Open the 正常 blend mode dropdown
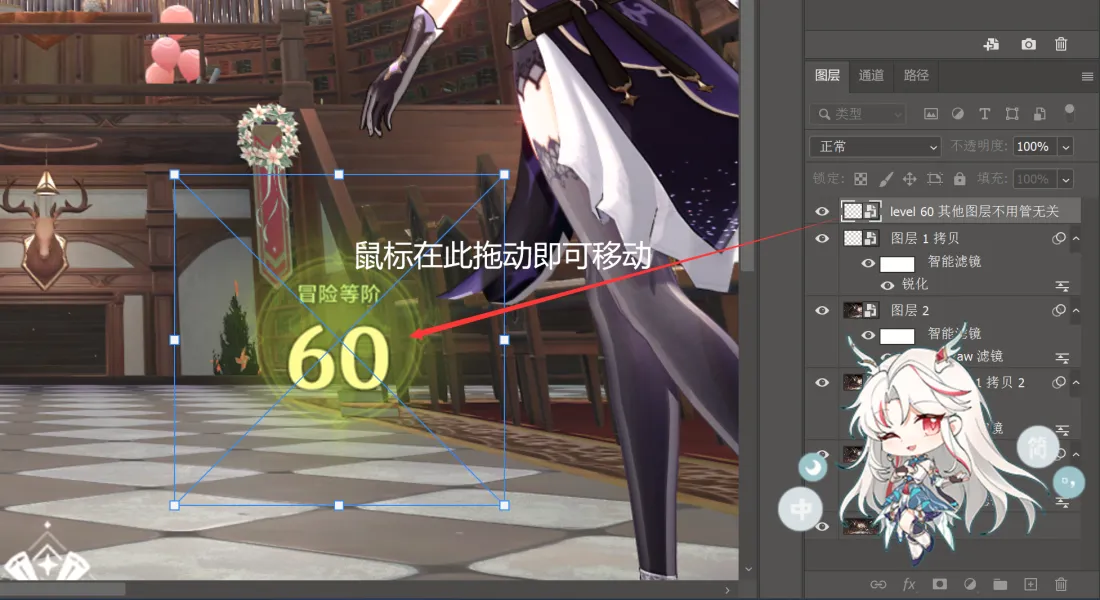The width and height of the screenshot is (1100, 600). 875,147
